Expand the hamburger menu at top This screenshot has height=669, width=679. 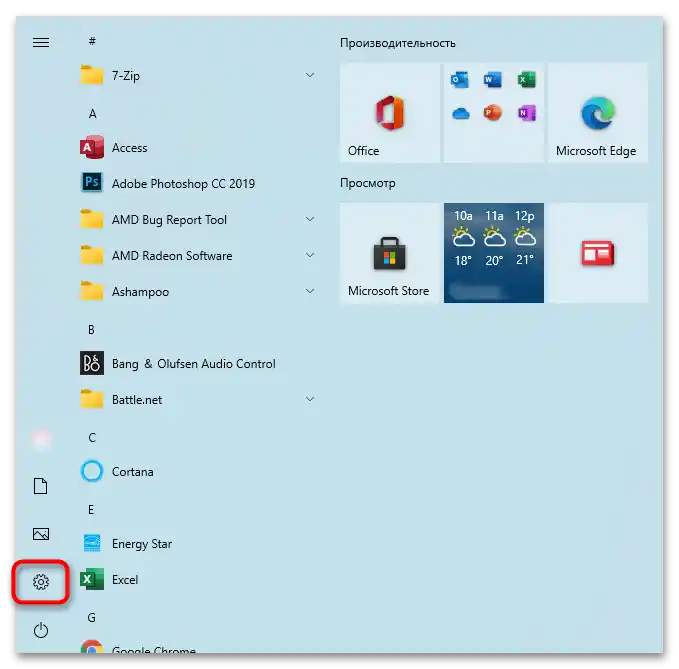point(41,42)
